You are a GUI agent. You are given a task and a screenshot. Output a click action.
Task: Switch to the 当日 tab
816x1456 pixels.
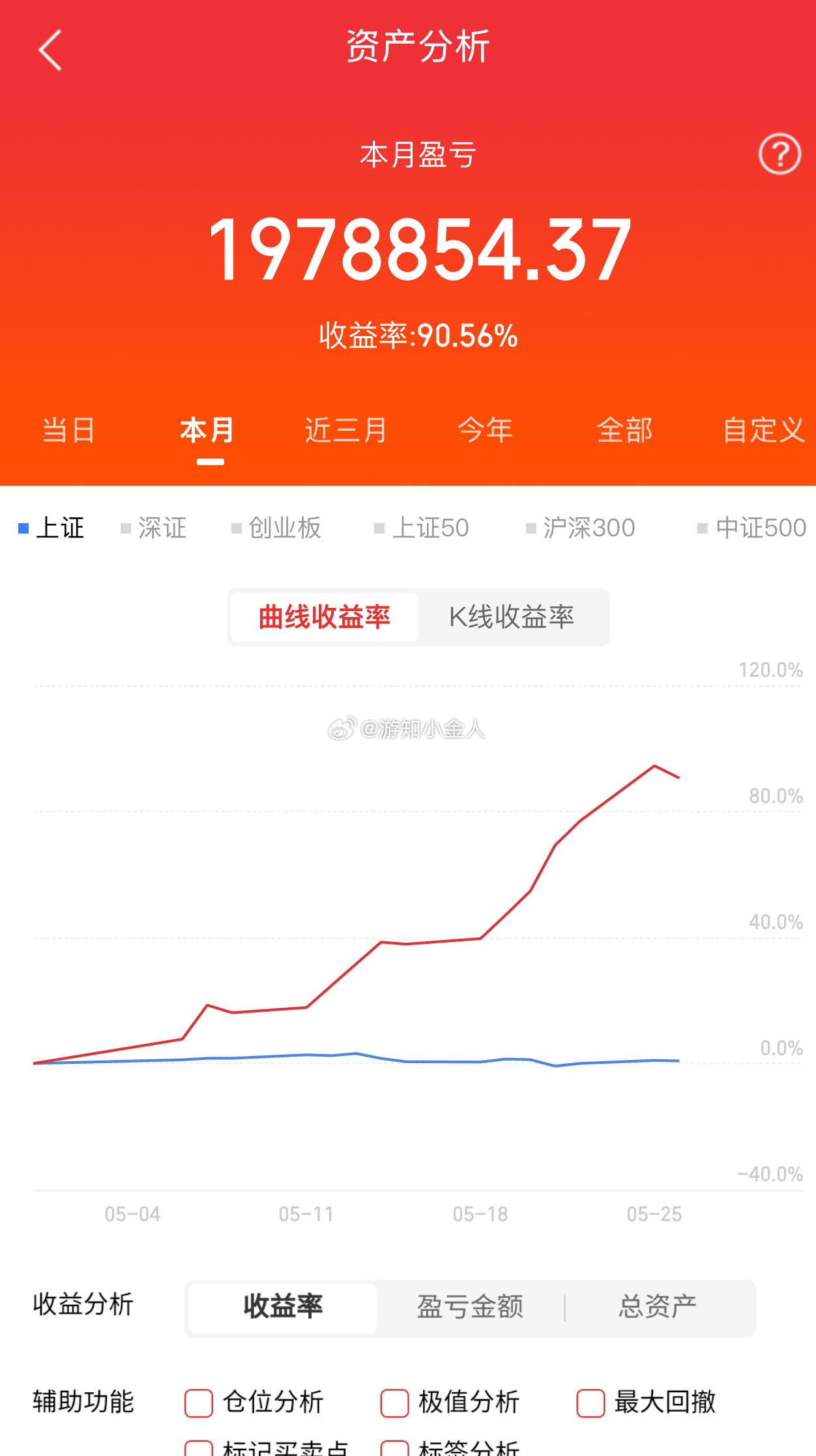(68, 431)
